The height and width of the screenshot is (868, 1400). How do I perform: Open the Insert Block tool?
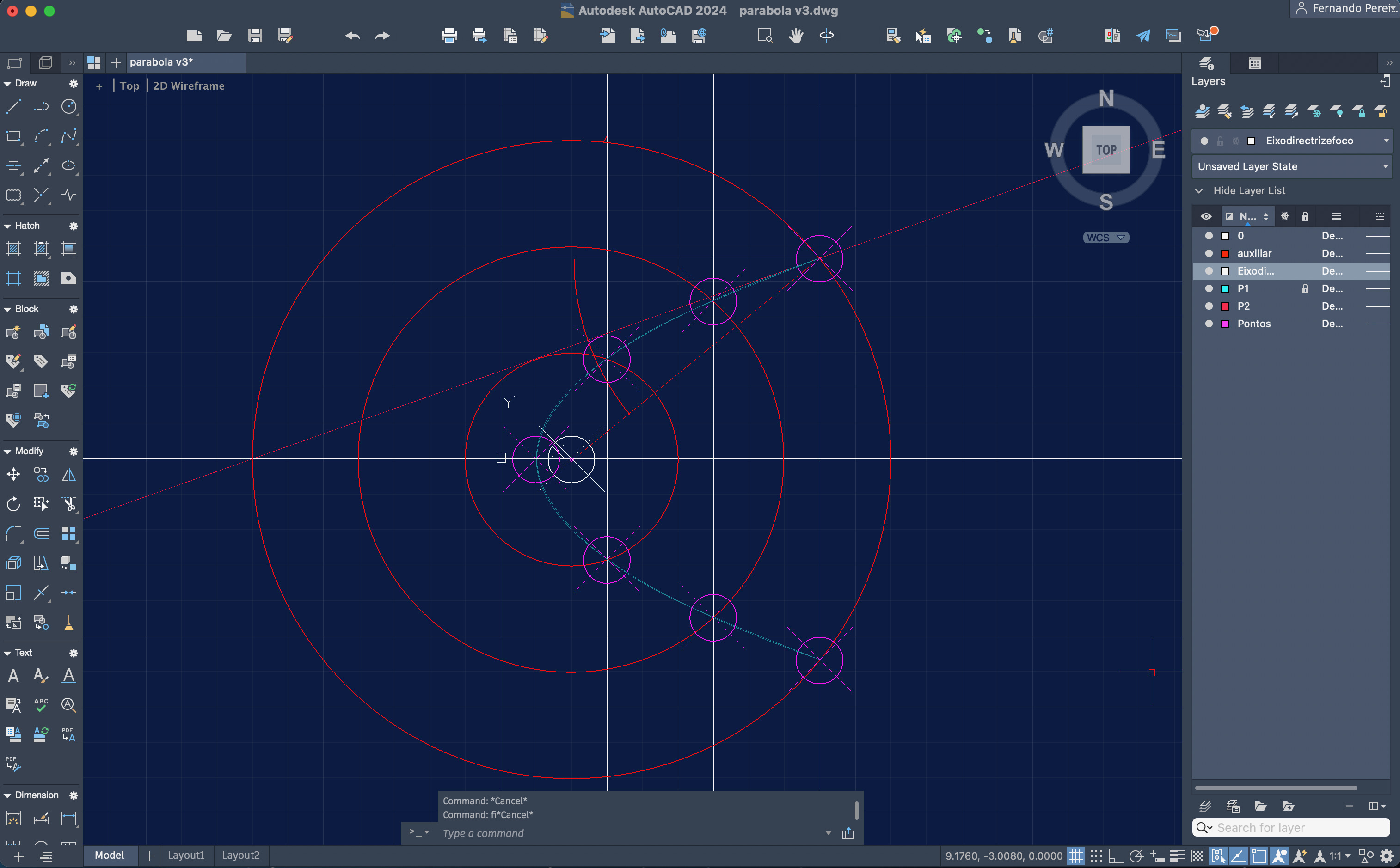[13, 332]
